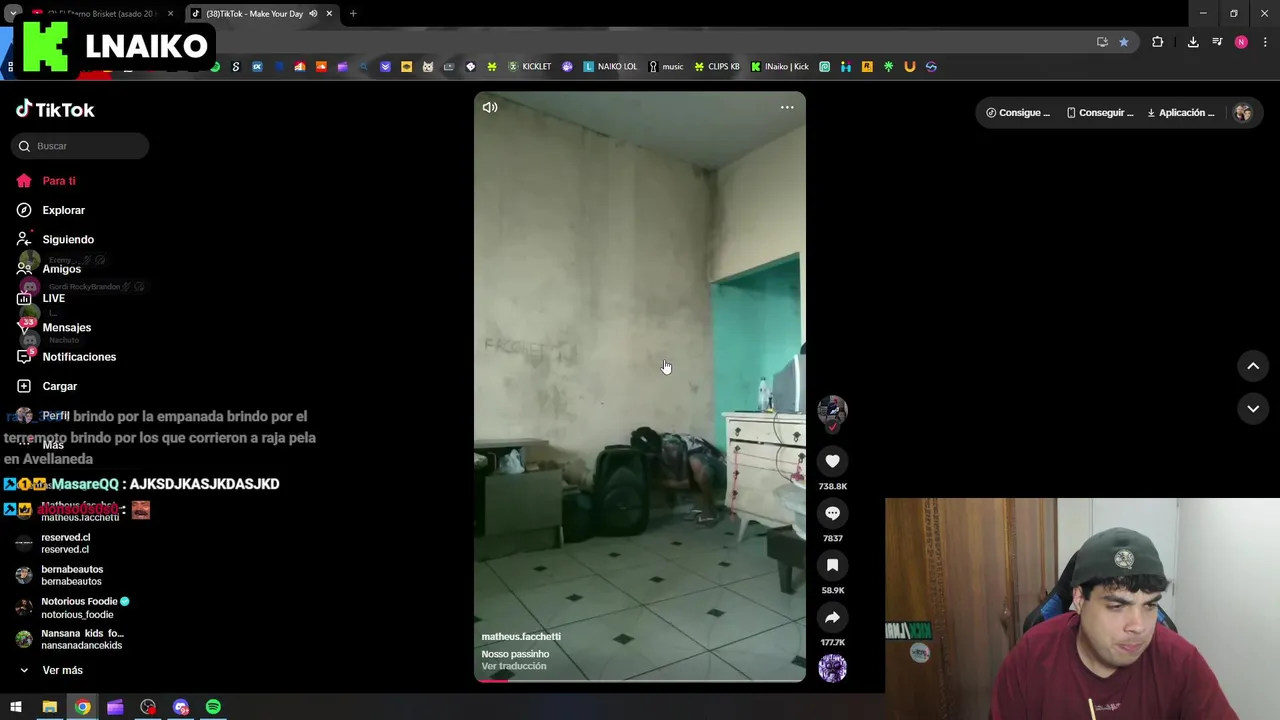Open Chrome media controls icon
Screen dimensions: 1280x720
point(1217,42)
